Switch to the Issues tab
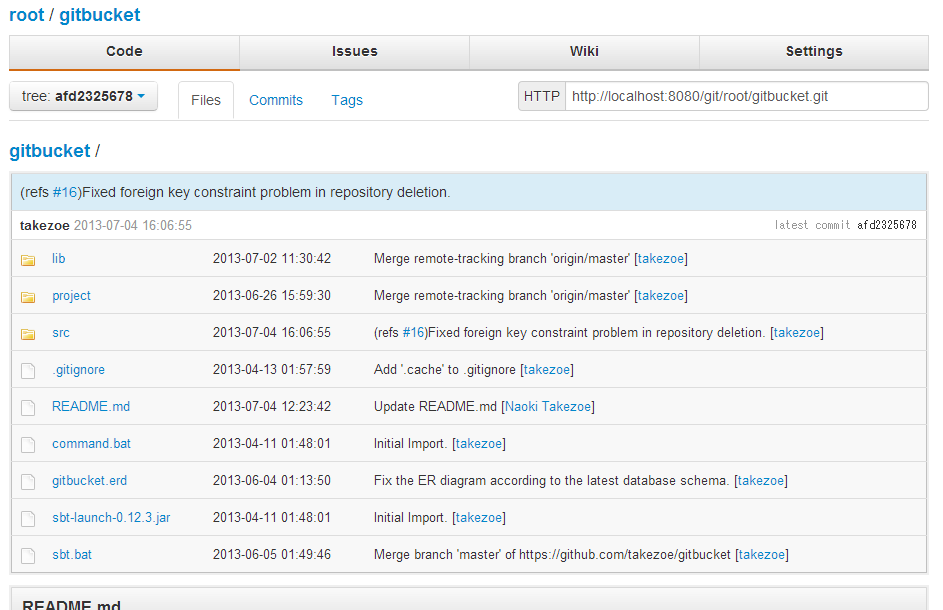 coord(354,51)
